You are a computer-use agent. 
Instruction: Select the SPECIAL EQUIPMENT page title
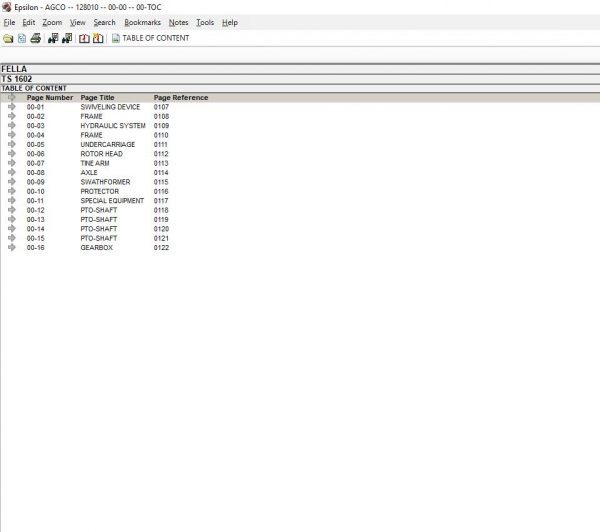(x=112, y=201)
